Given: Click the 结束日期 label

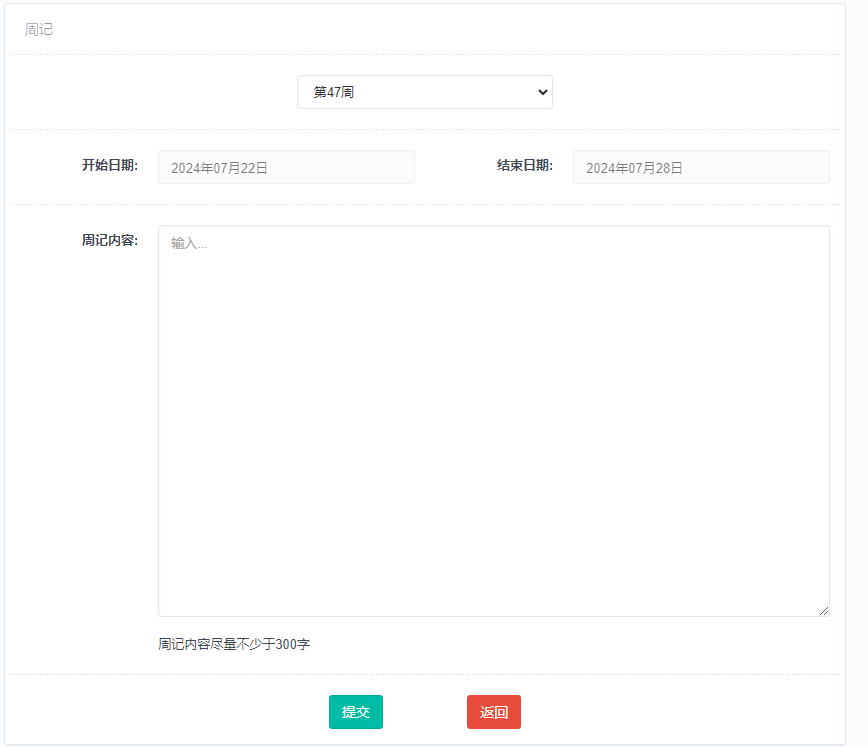Looking at the screenshot, I should (524, 166).
